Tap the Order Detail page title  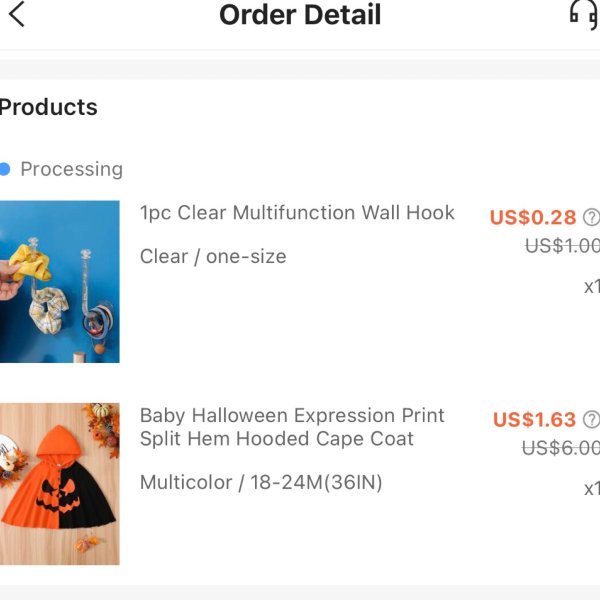click(300, 15)
